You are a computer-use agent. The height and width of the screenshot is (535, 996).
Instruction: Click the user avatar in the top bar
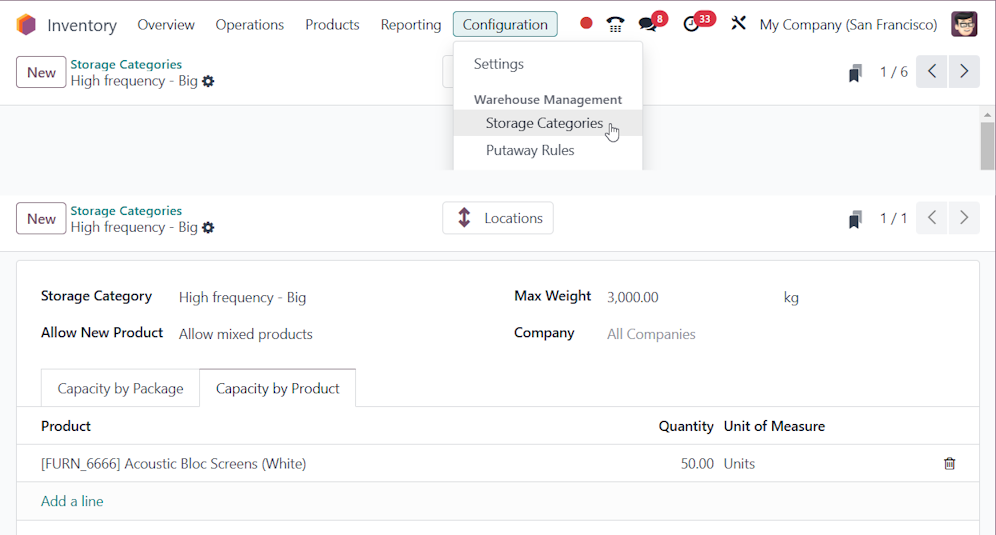point(964,24)
